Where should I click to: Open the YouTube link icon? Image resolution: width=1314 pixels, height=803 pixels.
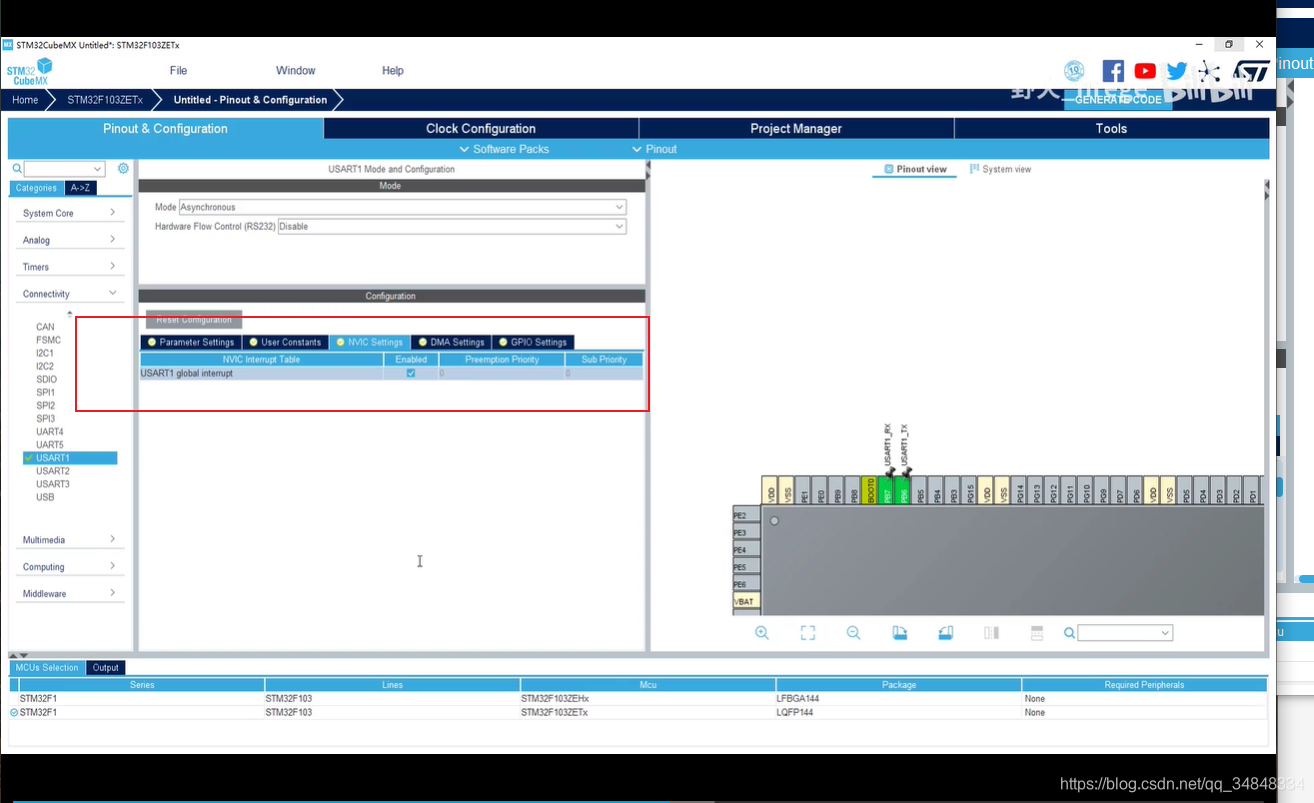(x=1145, y=71)
